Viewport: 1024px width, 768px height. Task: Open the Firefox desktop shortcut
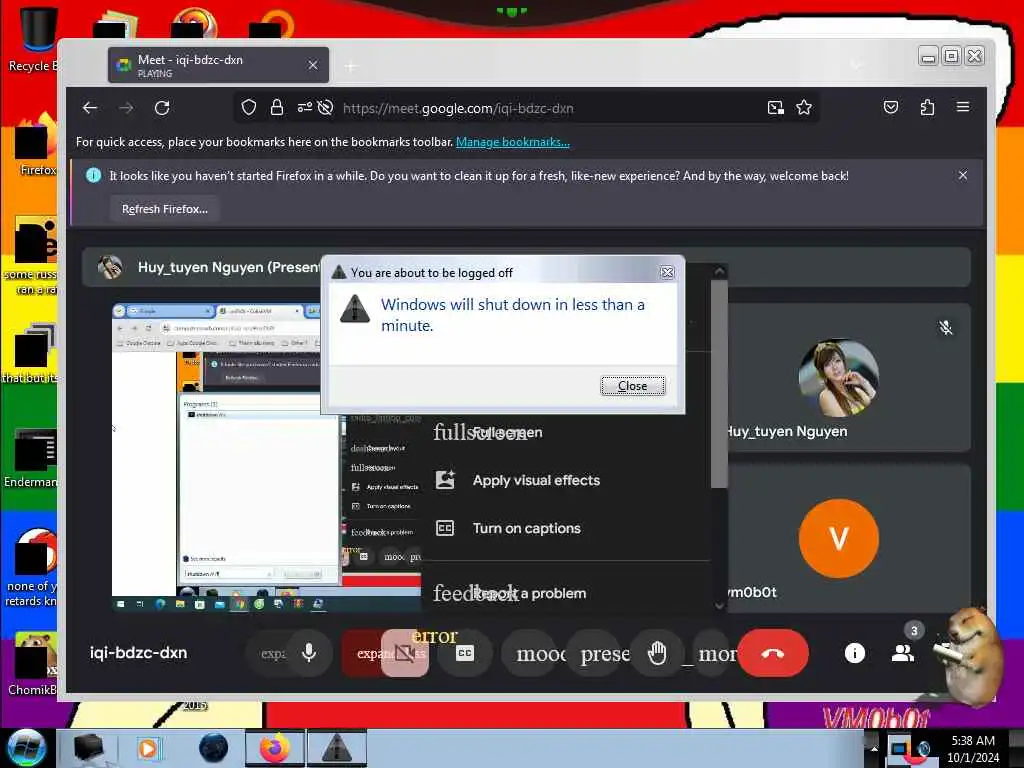click(34, 144)
